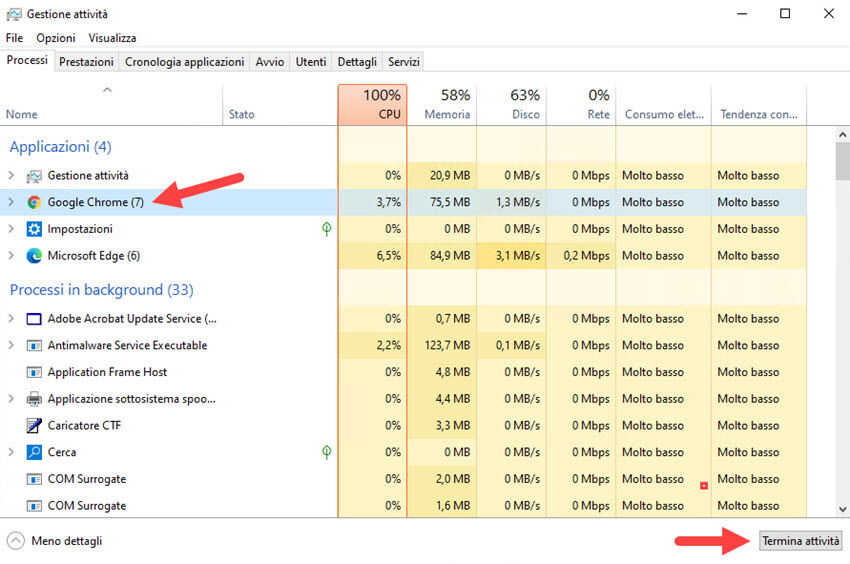Viewport: 850px width, 564px height.
Task: Sort processes by Memoria column header
Action: pyautogui.click(x=442, y=105)
